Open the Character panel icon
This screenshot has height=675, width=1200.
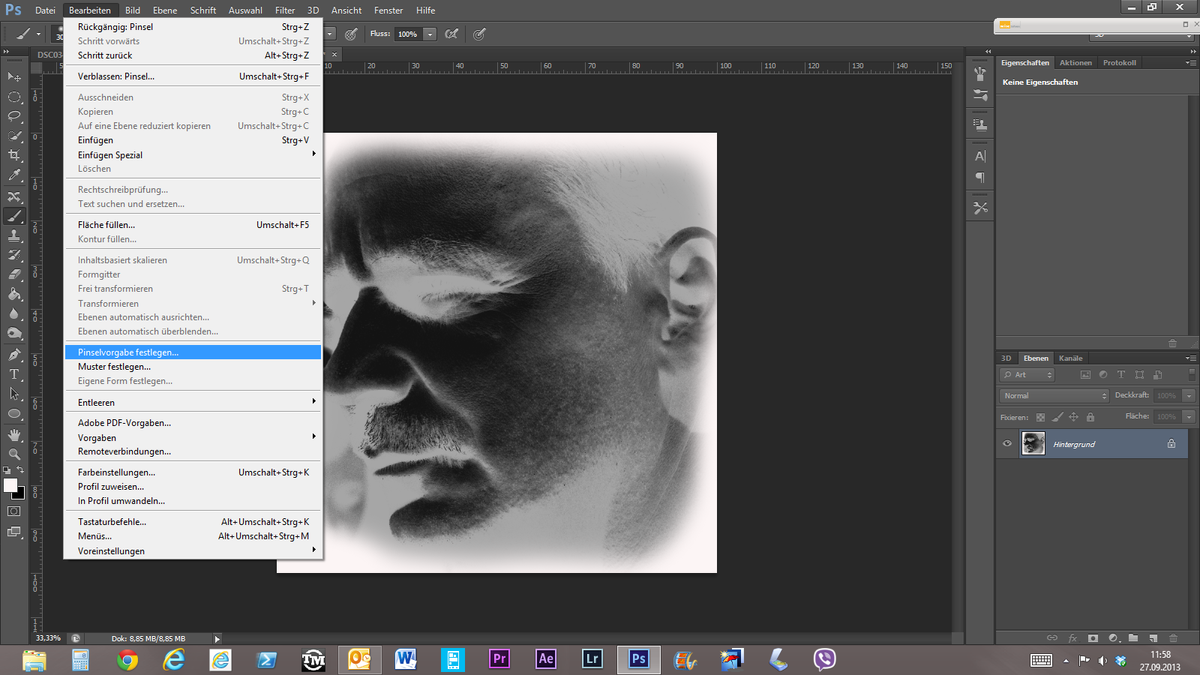click(980, 156)
